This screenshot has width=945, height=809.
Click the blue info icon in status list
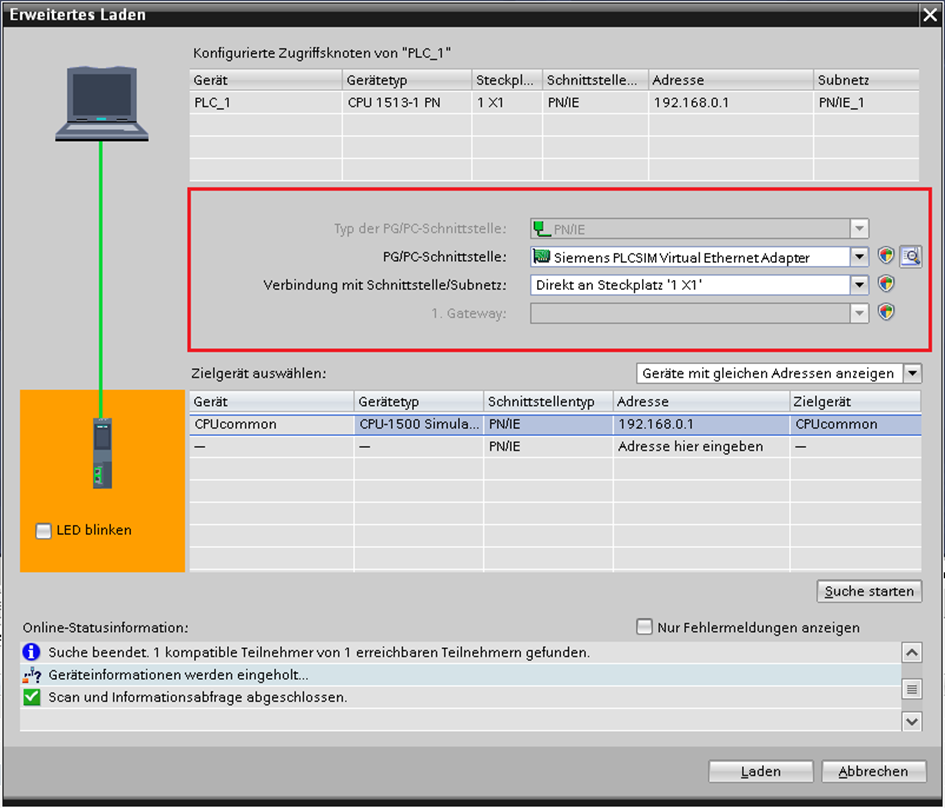tap(31, 652)
